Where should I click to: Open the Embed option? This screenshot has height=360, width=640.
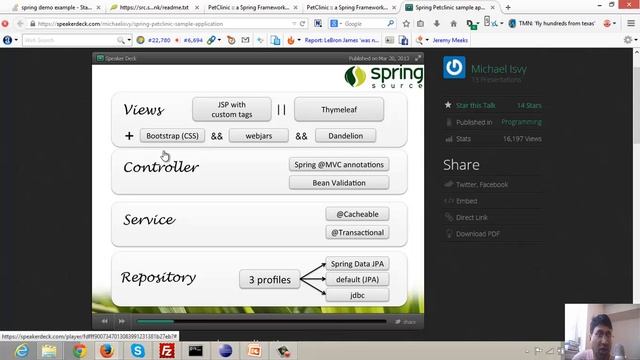(467, 201)
